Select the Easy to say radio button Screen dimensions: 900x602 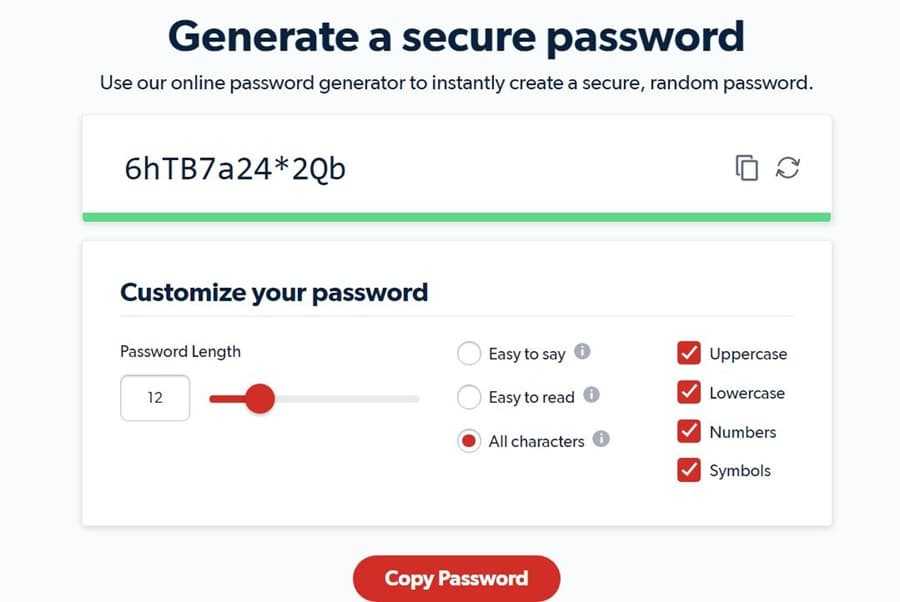click(x=468, y=352)
